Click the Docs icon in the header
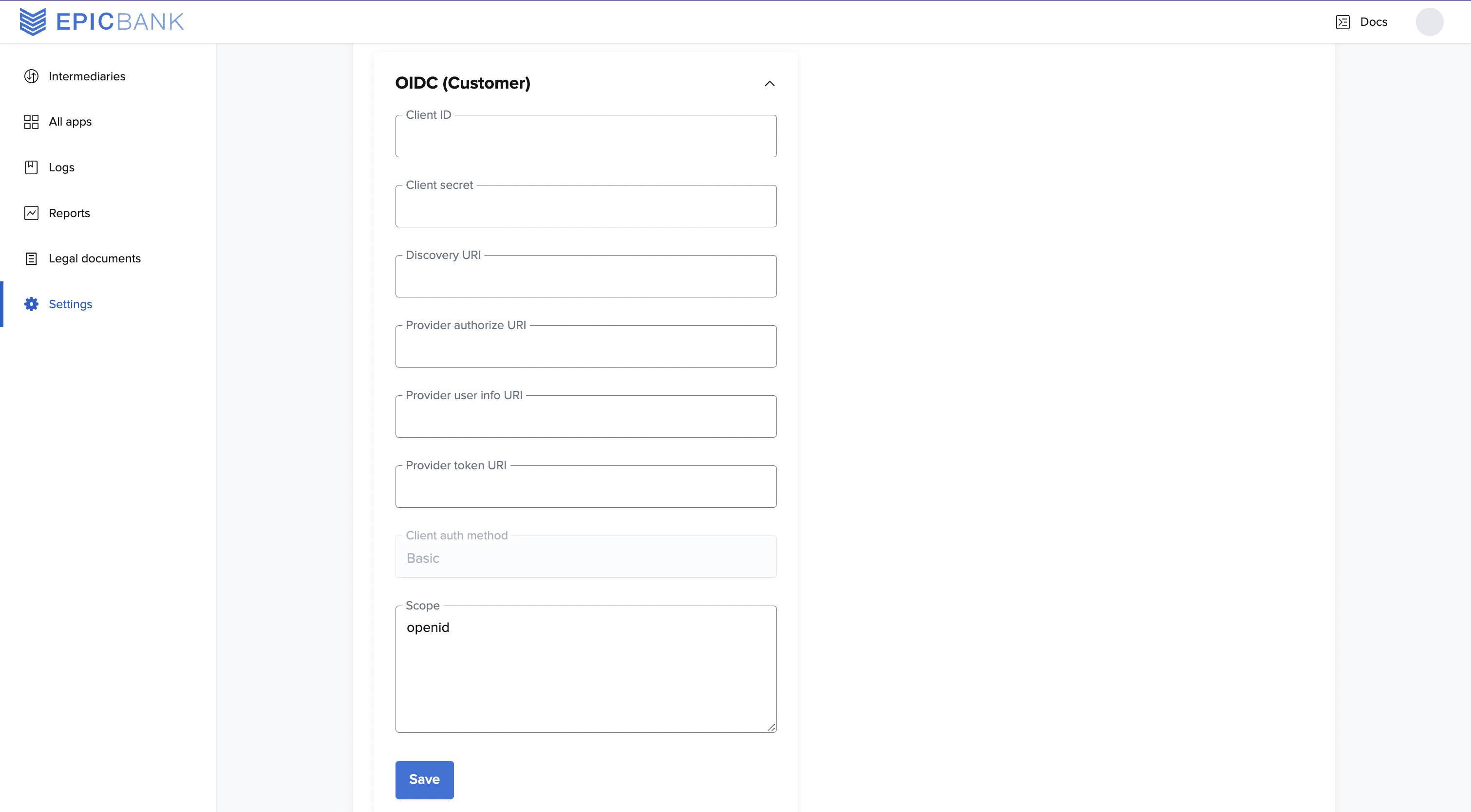 [x=1342, y=22]
